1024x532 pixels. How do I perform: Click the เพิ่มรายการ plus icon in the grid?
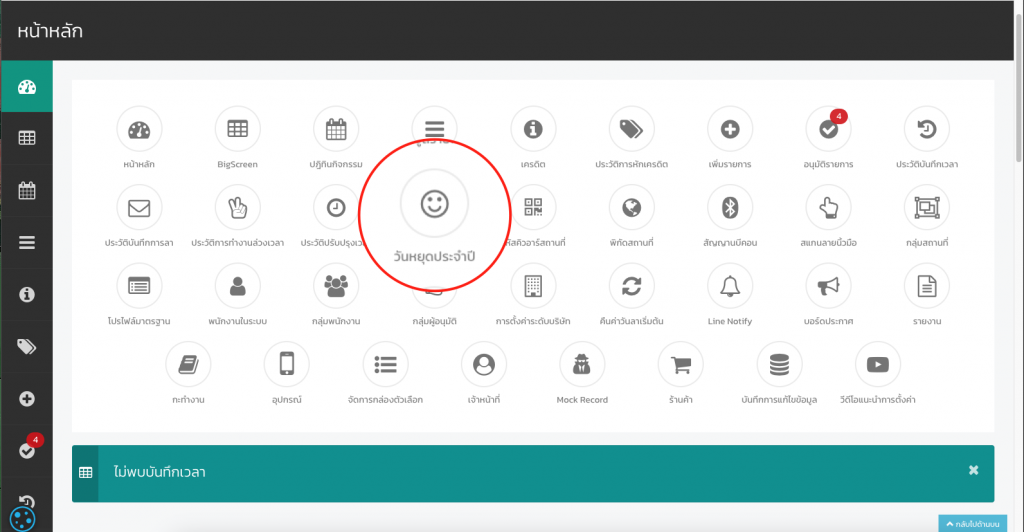[730, 129]
